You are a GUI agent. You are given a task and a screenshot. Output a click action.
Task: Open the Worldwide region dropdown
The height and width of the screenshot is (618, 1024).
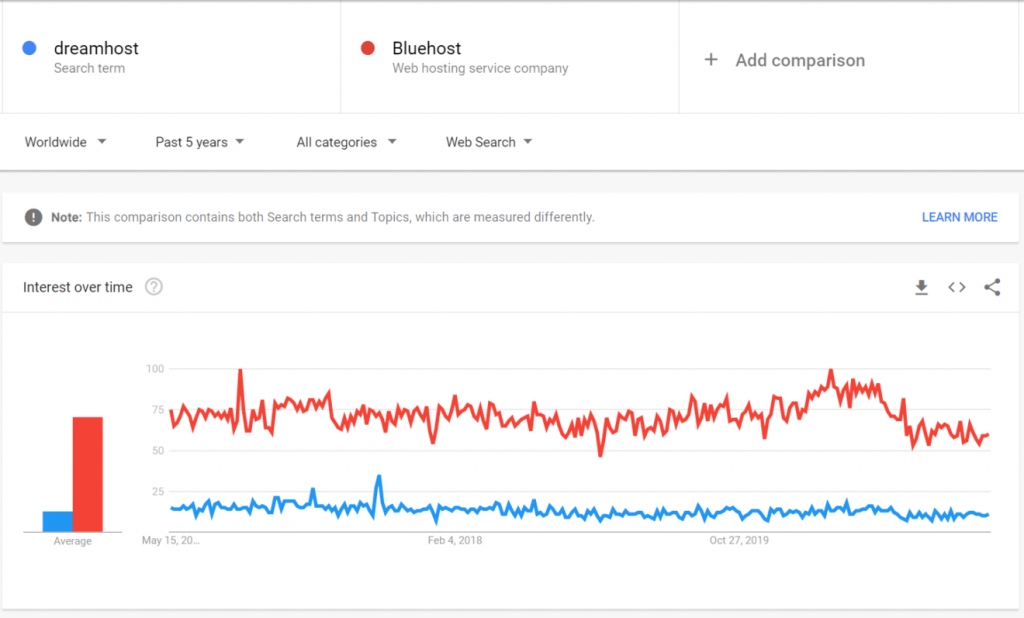click(x=66, y=142)
